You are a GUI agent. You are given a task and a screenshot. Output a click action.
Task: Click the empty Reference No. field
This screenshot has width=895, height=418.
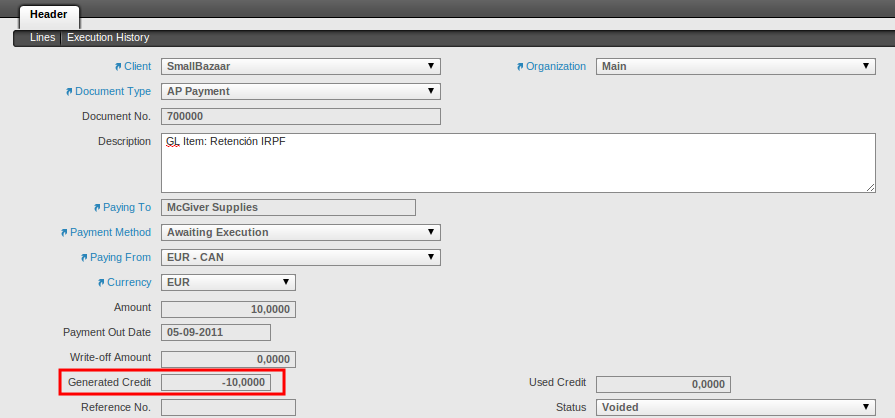pos(228,408)
